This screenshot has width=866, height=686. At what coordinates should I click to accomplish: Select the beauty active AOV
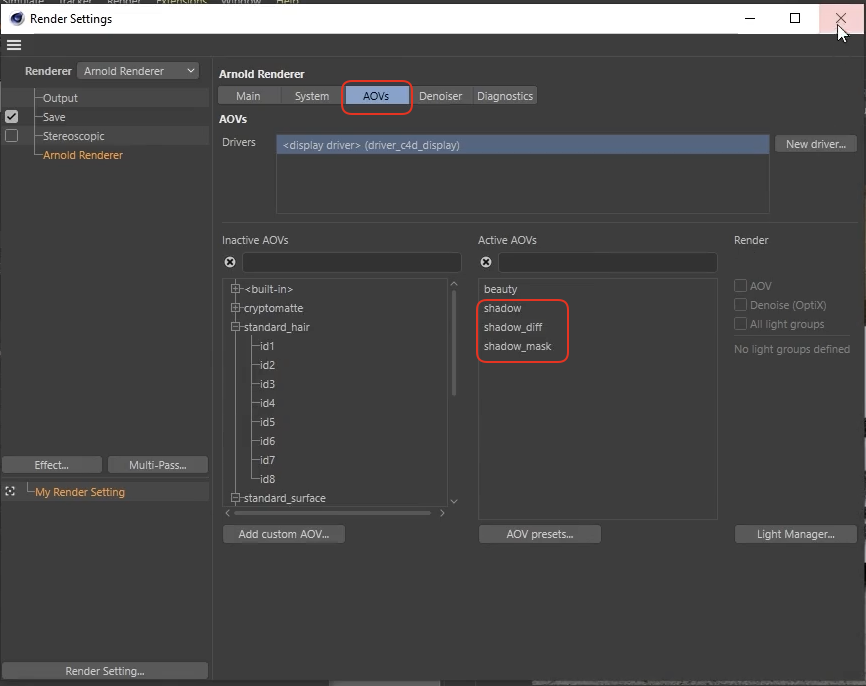pos(500,289)
